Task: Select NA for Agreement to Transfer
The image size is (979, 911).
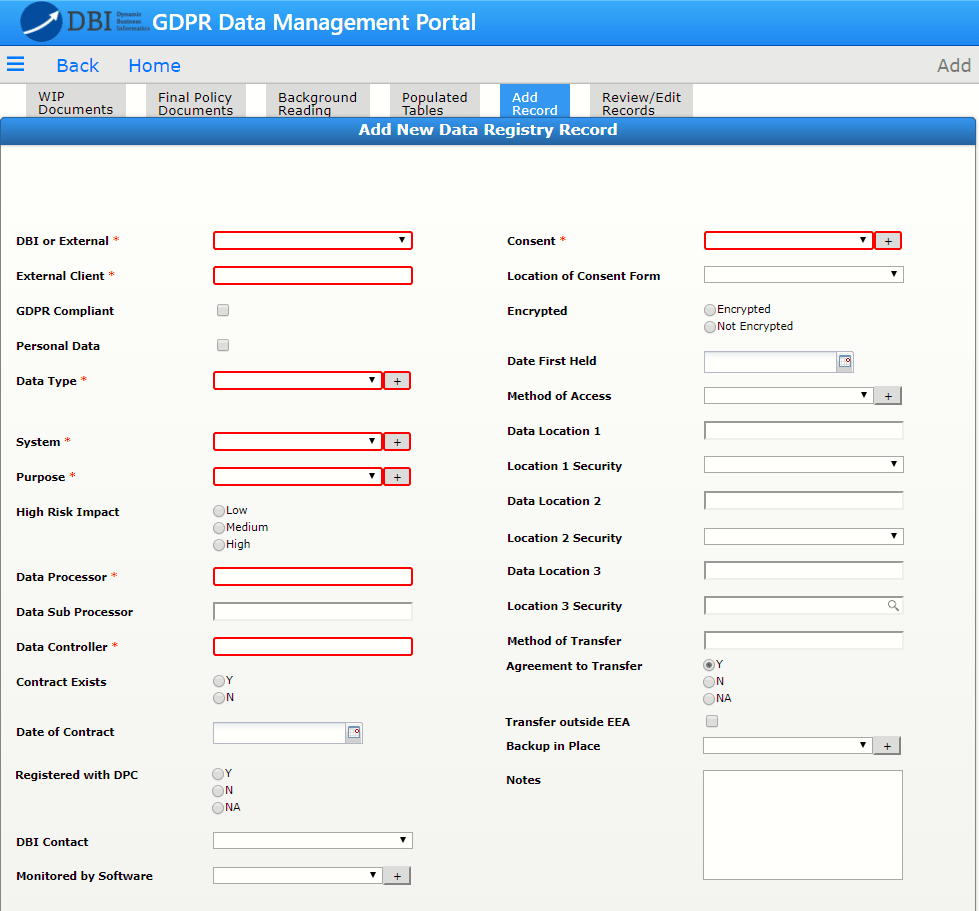Action: pos(709,699)
